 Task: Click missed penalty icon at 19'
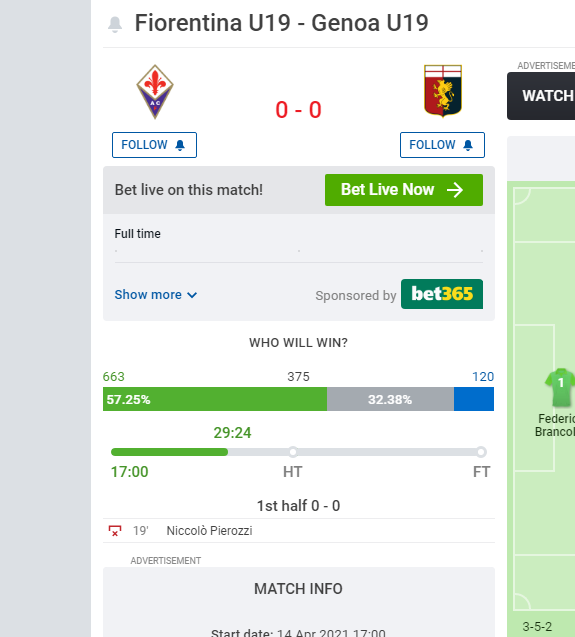[x=115, y=531]
